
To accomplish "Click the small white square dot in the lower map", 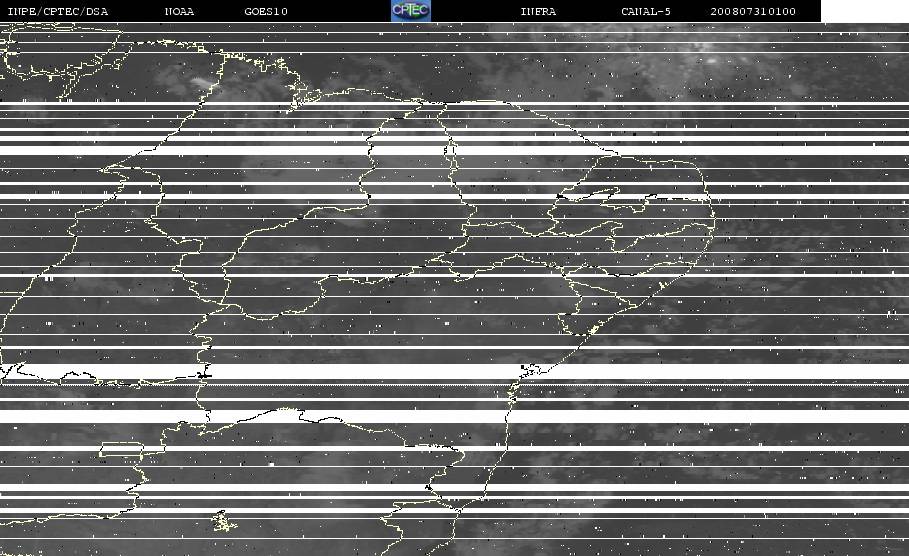I will pyautogui.click(x=271, y=464).
